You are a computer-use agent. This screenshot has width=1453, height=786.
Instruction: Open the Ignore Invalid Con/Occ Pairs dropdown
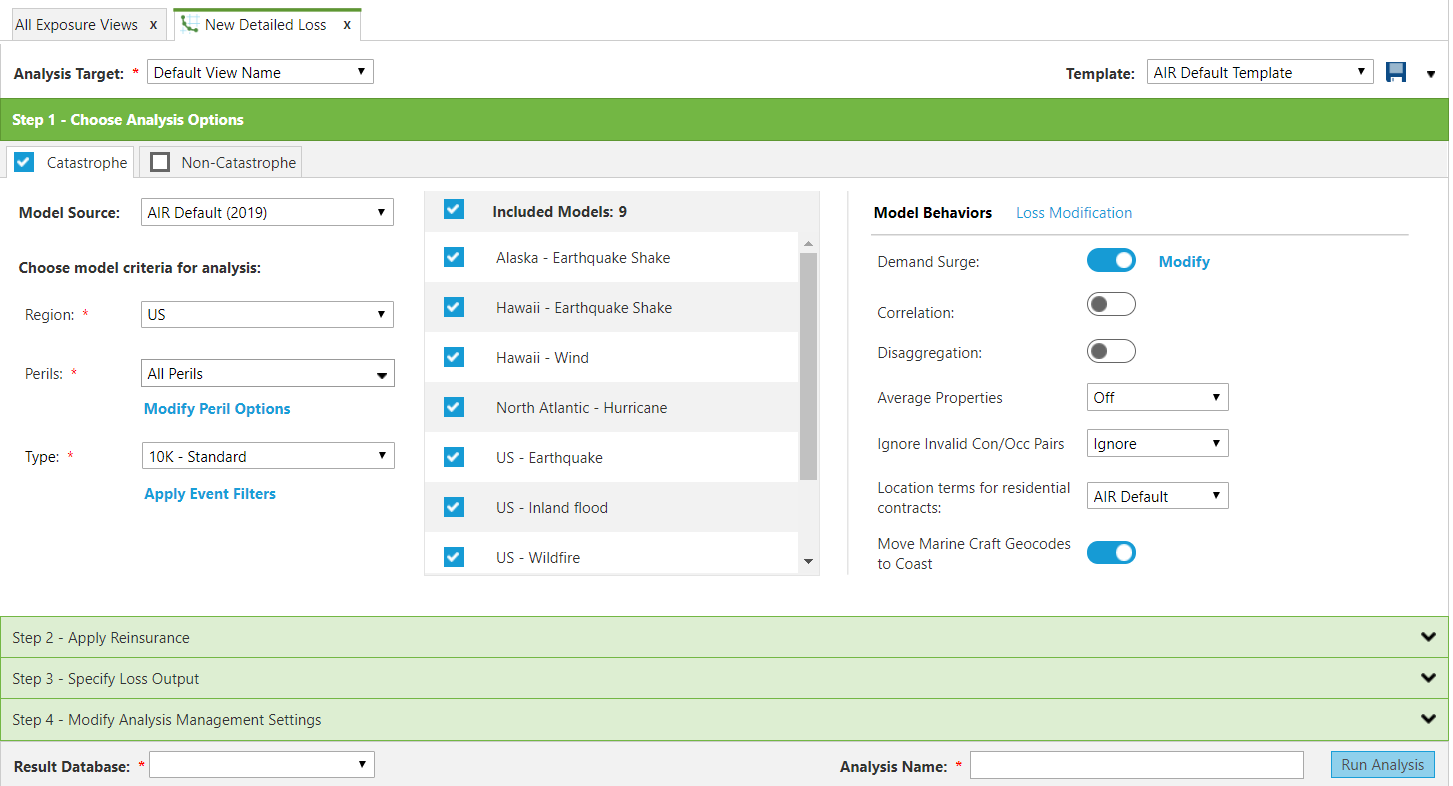(1157, 443)
